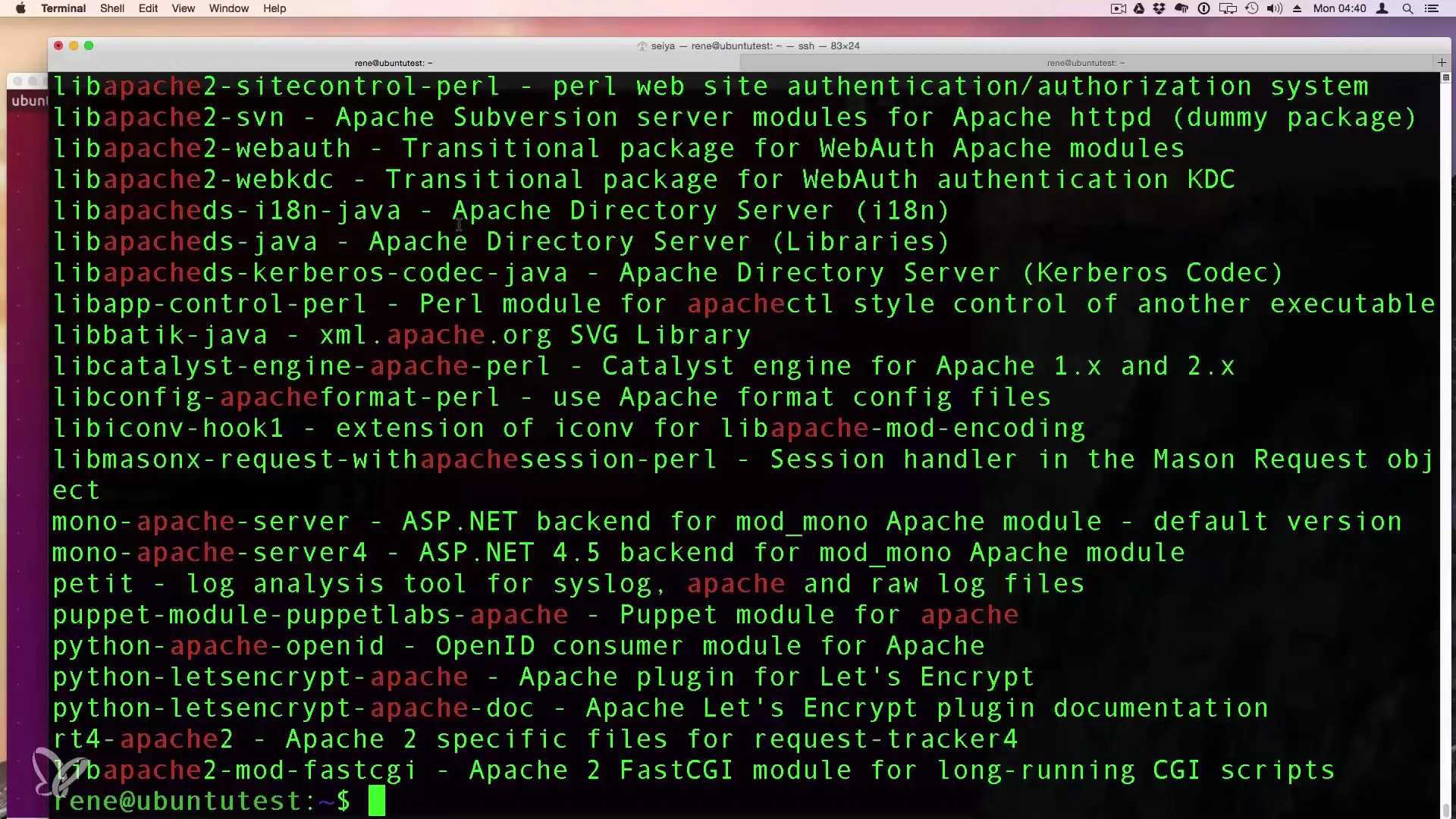
Task: Open Notification Center list icon
Action: [x=1432, y=8]
